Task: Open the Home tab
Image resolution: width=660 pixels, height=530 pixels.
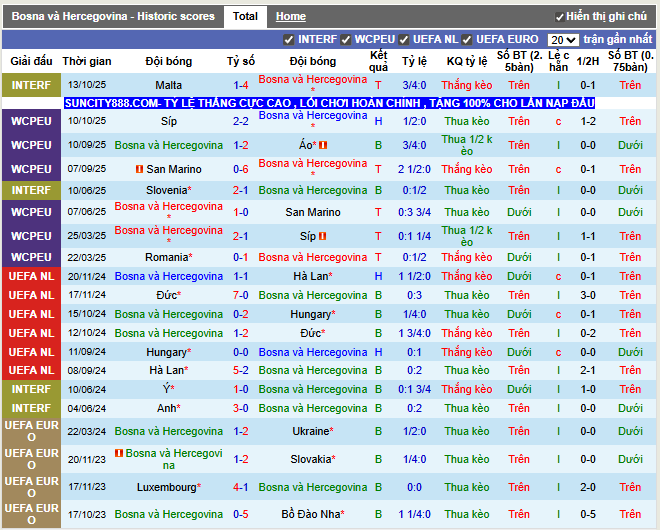Action: (x=290, y=16)
